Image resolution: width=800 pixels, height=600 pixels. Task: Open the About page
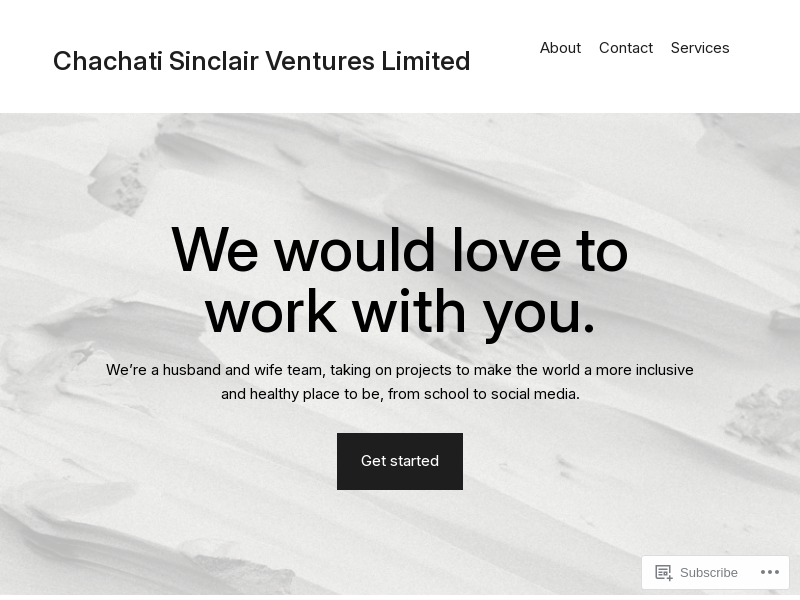[x=560, y=48]
